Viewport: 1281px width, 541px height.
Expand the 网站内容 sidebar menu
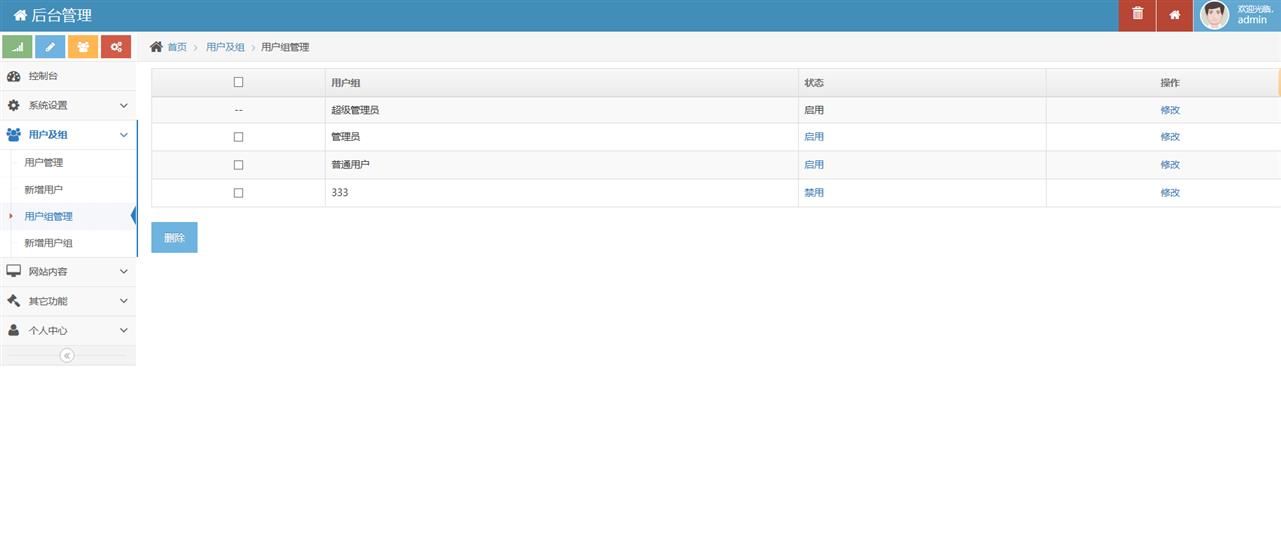[67, 271]
